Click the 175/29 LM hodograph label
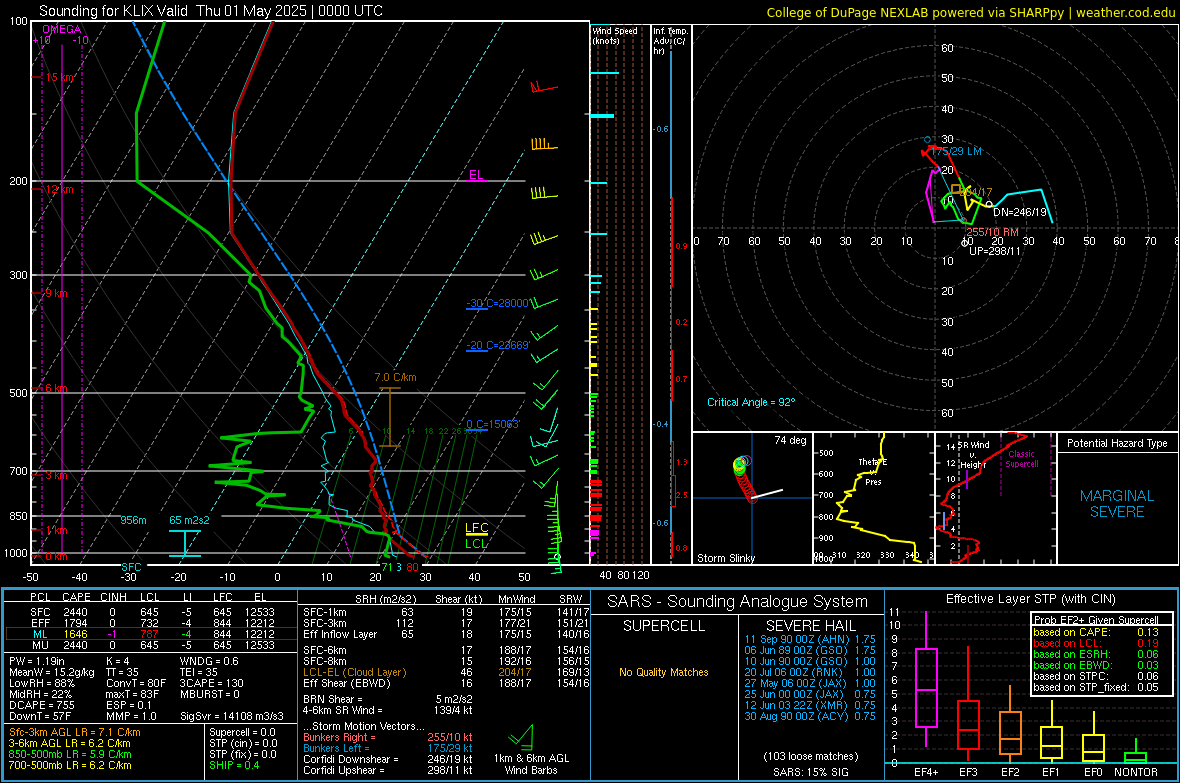Viewport: 1180px width, 783px height. (957, 151)
